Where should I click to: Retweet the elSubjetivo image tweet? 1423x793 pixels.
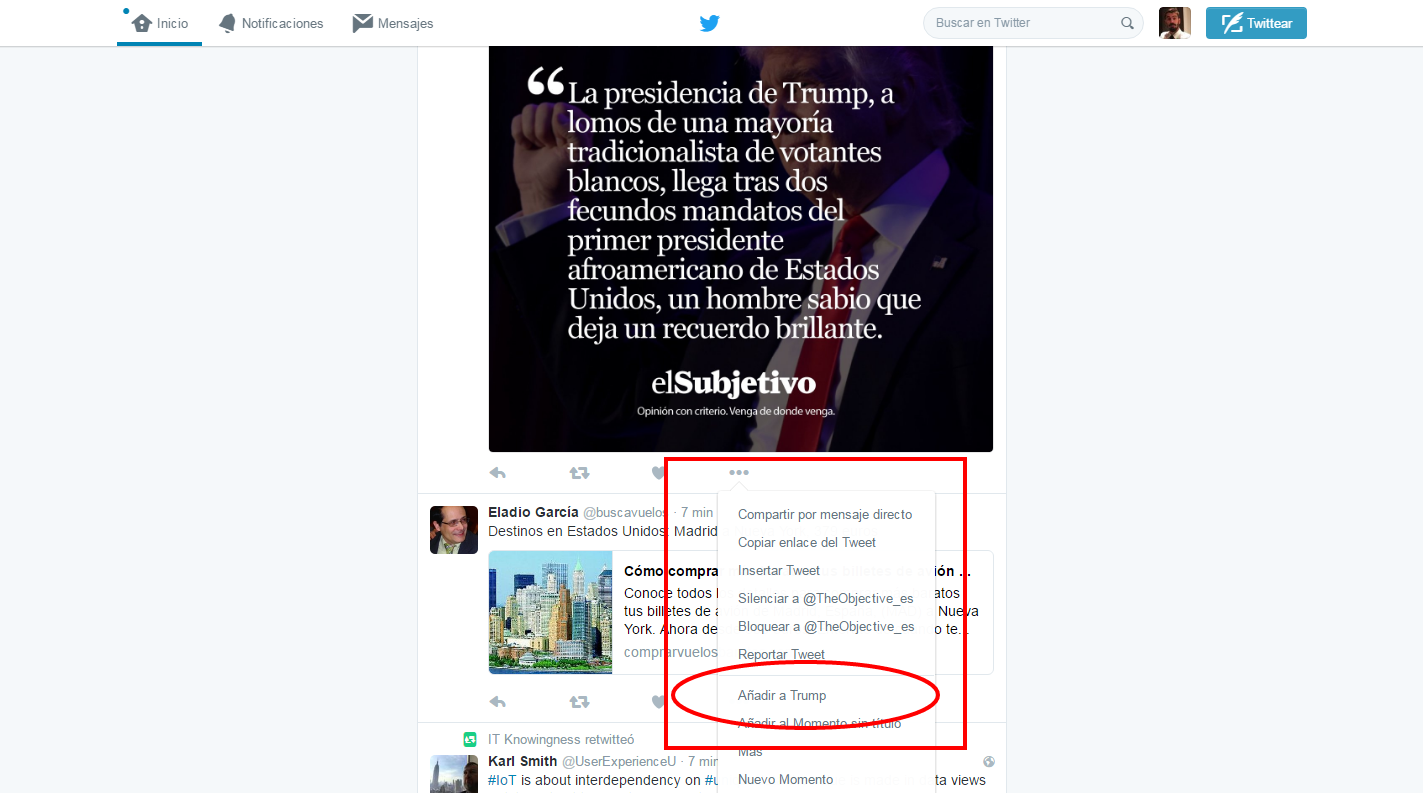click(579, 473)
